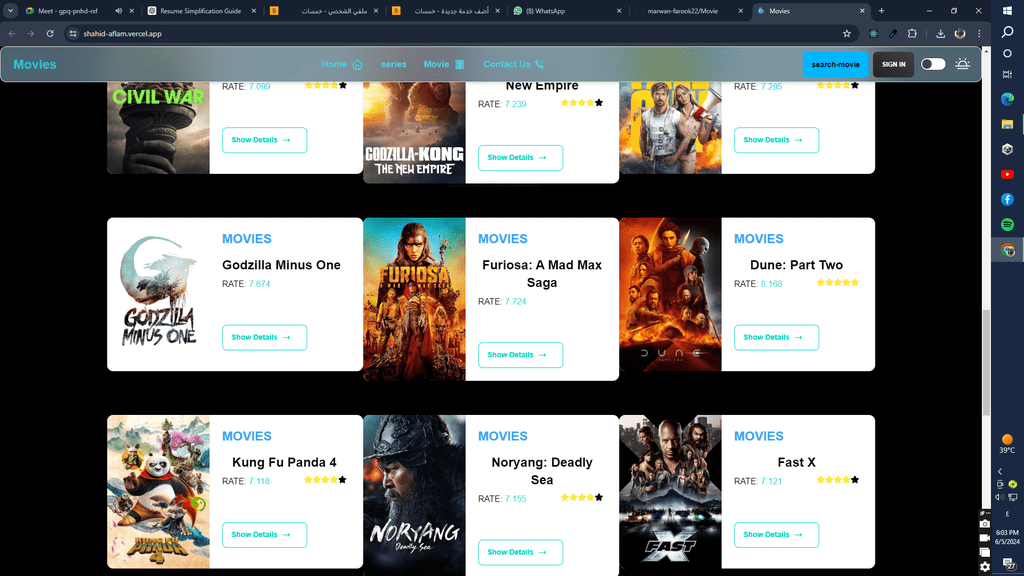Image resolution: width=1024 pixels, height=576 pixels.
Task: Show Details for Fast X
Action: [x=776, y=535]
